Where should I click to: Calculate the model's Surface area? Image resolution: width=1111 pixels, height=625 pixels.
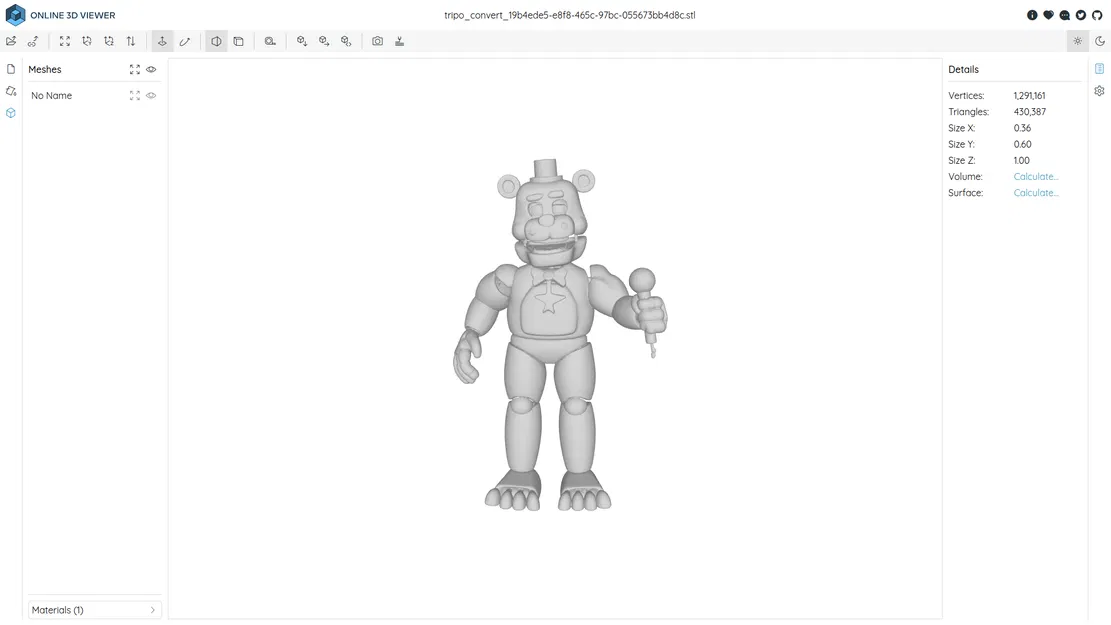point(1035,192)
